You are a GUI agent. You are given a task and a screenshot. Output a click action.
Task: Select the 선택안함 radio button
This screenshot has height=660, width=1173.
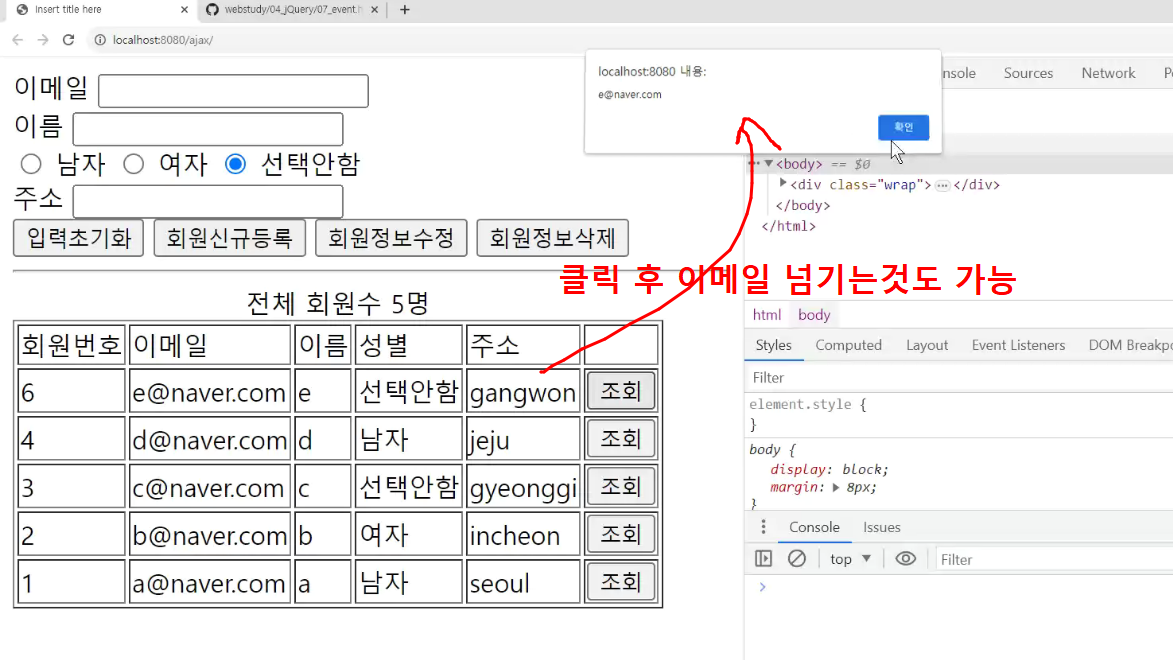click(235, 164)
